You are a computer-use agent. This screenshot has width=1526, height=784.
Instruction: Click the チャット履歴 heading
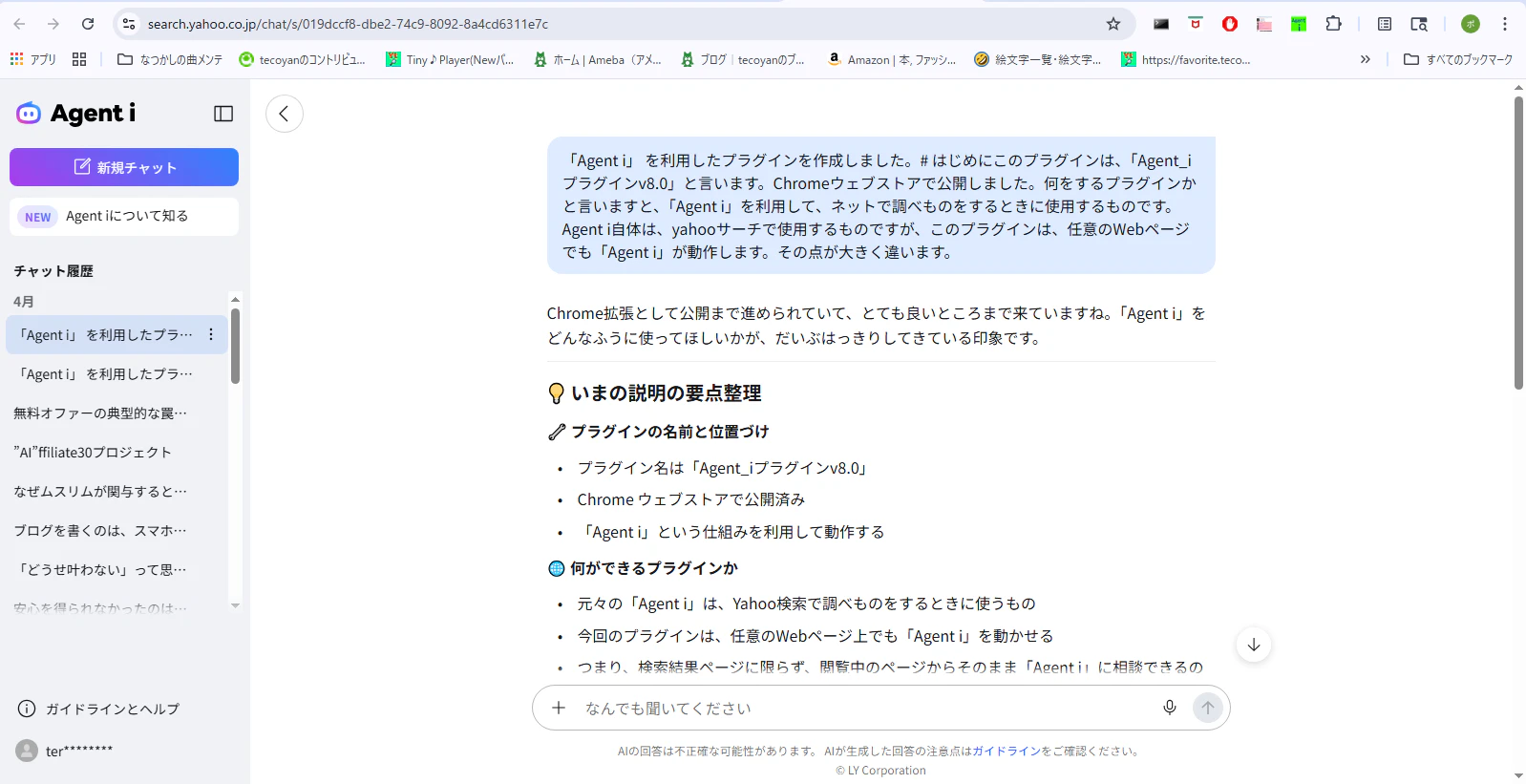coord(53,271)
